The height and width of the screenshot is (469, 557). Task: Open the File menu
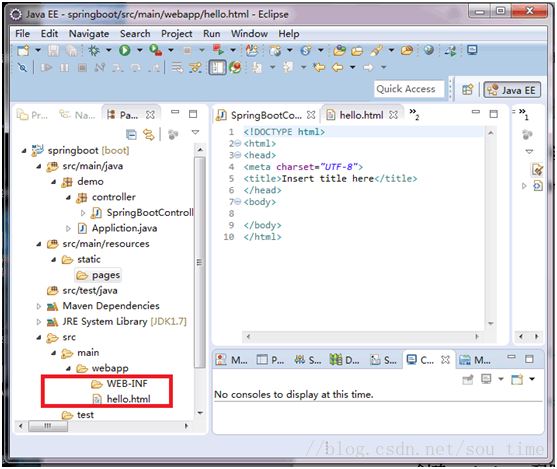[x=22, y=34]
